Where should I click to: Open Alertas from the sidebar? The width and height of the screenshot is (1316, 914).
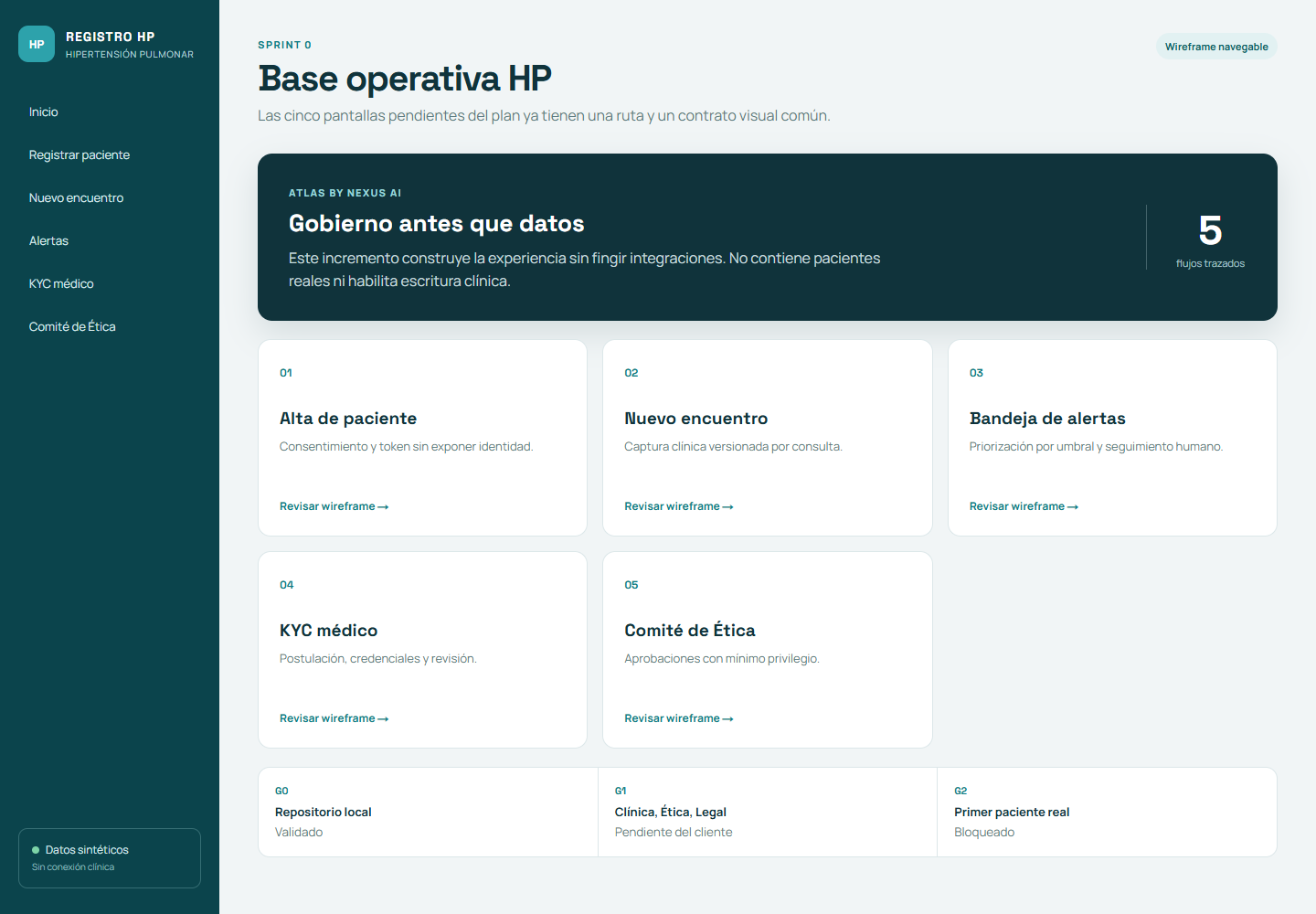point(110,240)
